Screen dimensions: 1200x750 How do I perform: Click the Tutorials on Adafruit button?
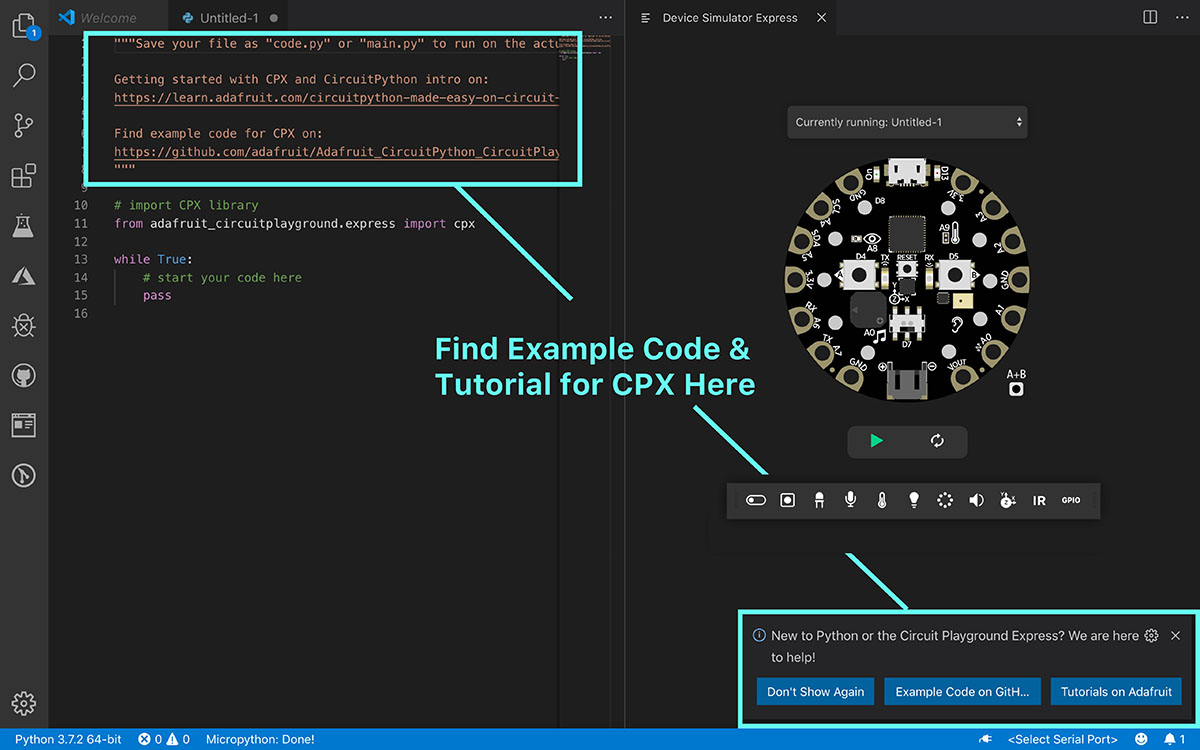click(x=1116, y=691)
